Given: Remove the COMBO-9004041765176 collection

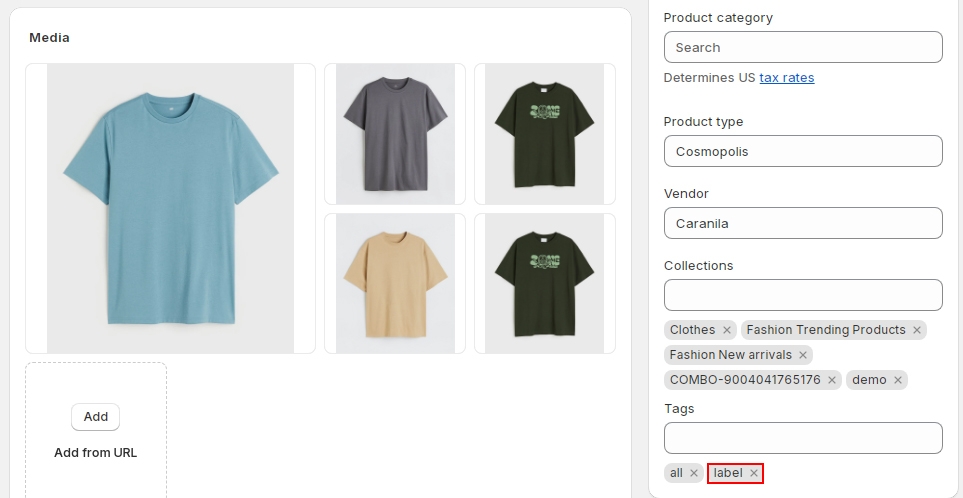Looking at the screenshot, I should point(832,380).
